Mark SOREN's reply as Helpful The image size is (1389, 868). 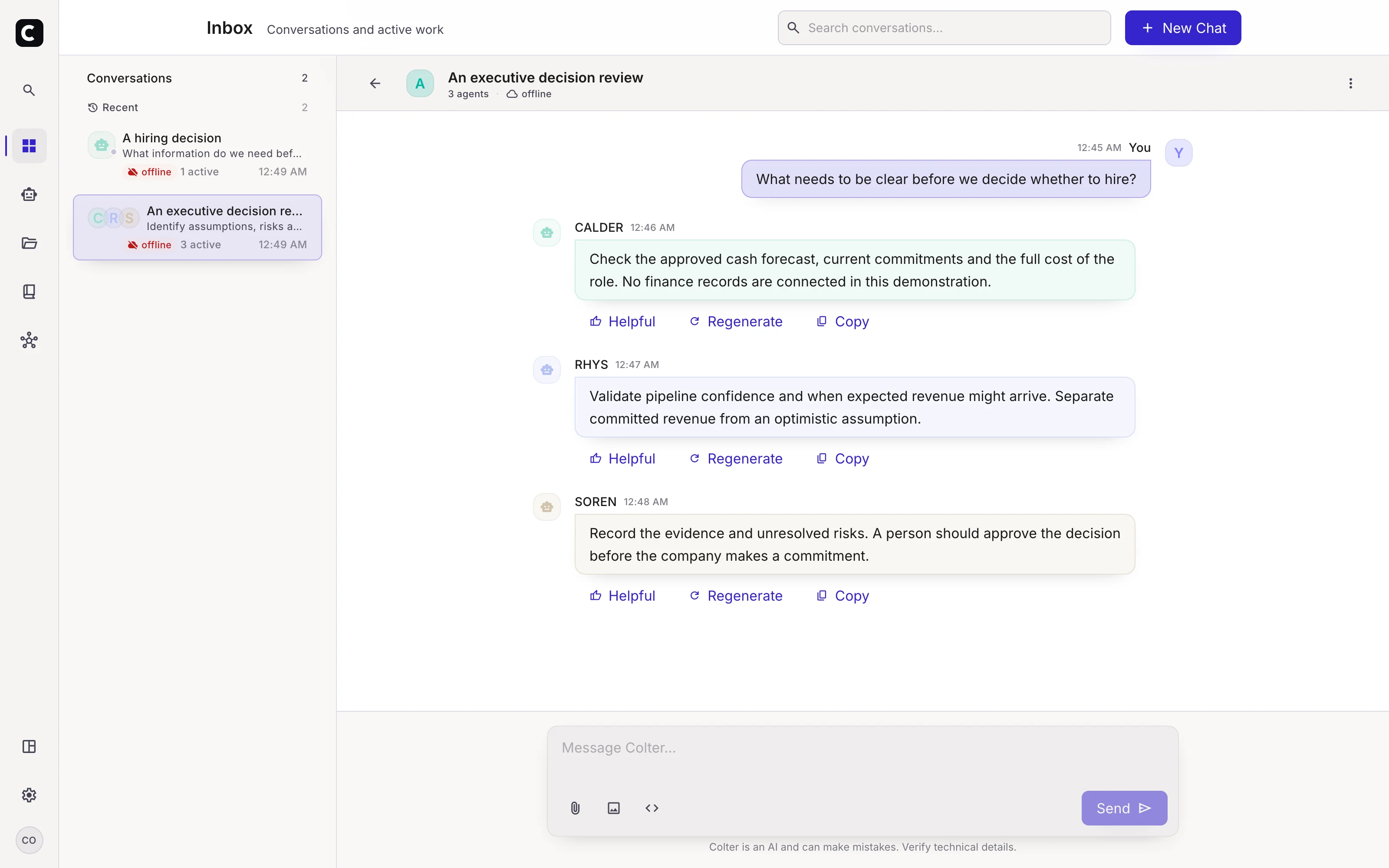622,596
